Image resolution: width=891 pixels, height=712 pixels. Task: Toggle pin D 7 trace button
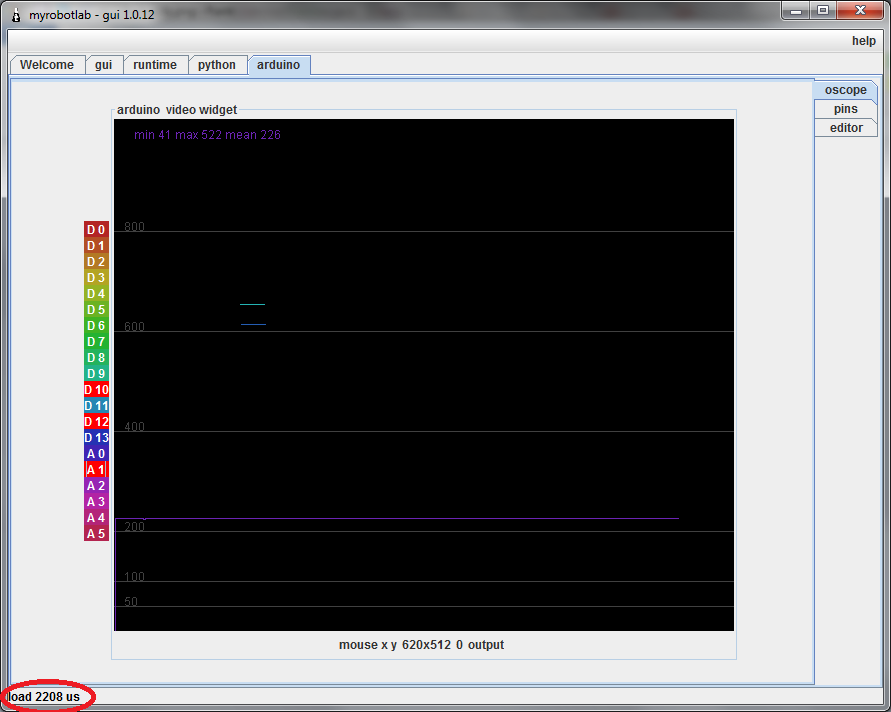click(x=96, y=342)
